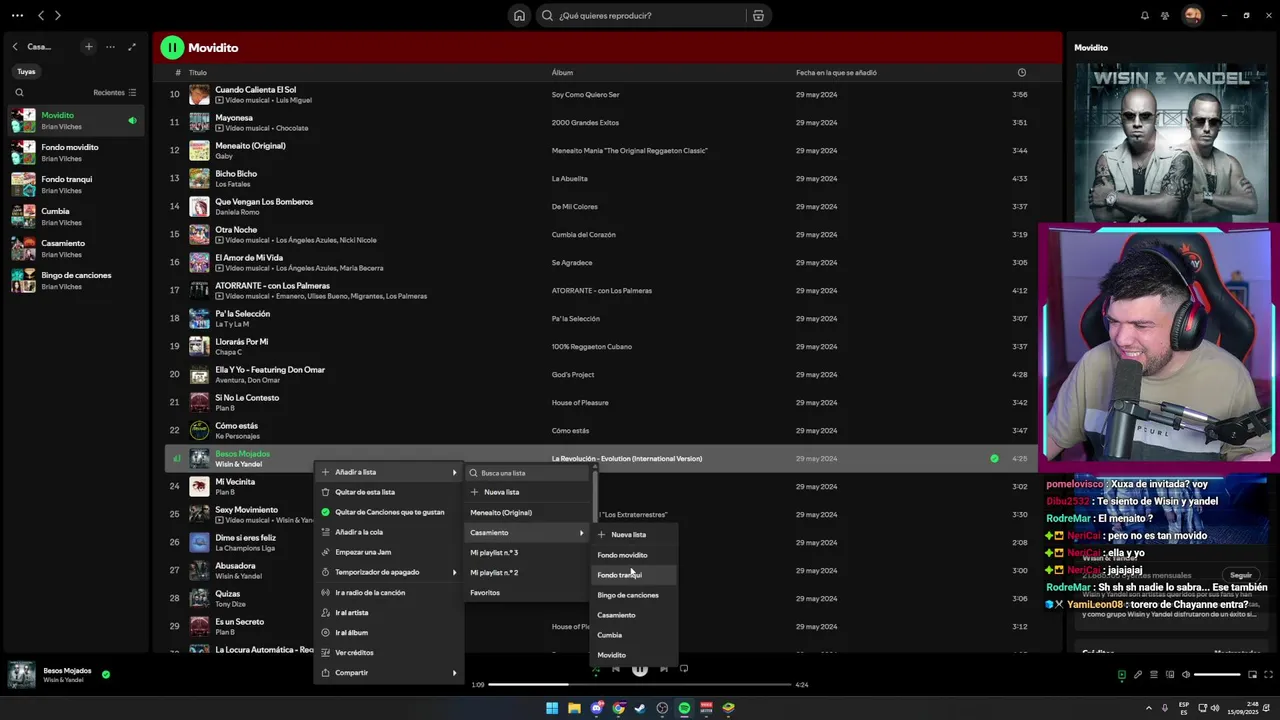This screenshot has height=720, width=1280.
Task: Expand Casamiento folder in submenu
Action: click(528, 532)
